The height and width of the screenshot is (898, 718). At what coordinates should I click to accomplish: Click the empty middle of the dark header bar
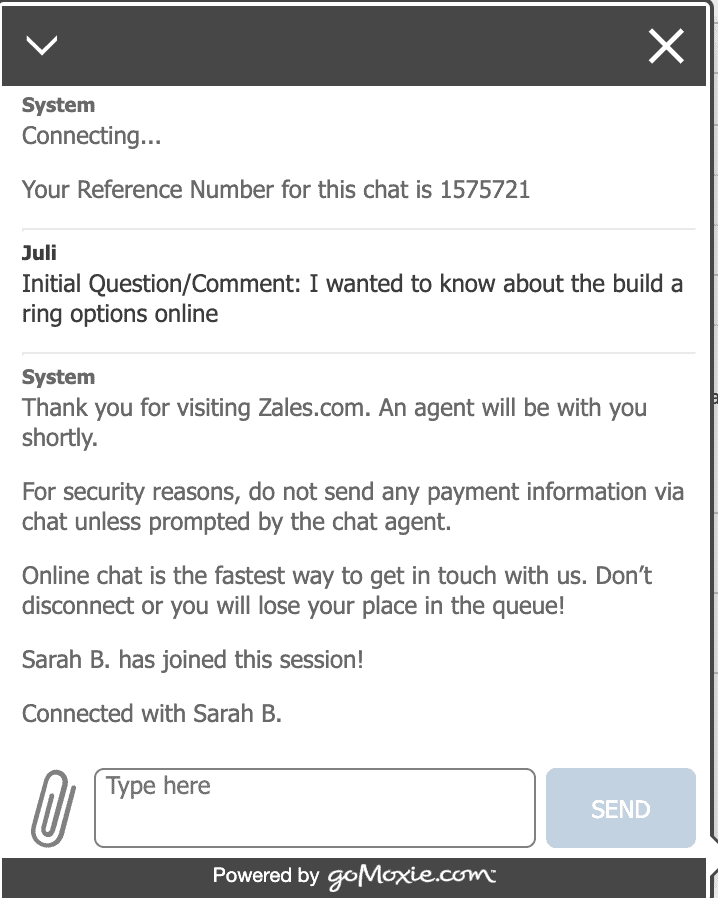click(x=350, y=46)
